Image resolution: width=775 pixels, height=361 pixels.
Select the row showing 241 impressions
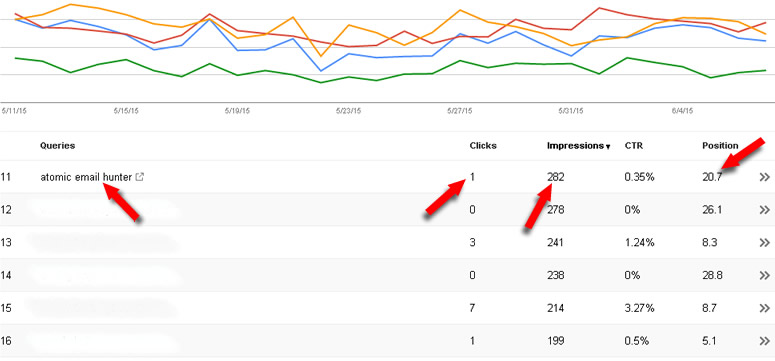point(388,242)
